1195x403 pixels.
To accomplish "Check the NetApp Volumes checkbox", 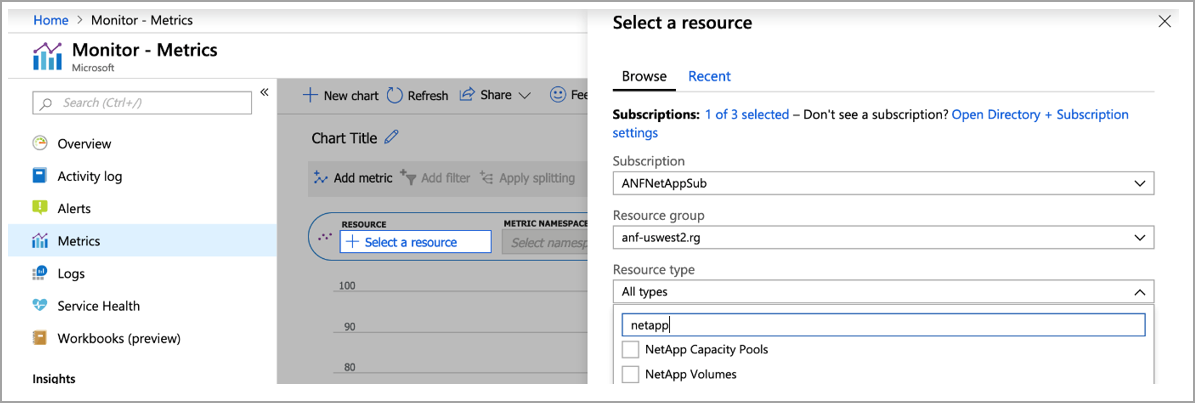I will pyautogui.click(x=630, y=374).
